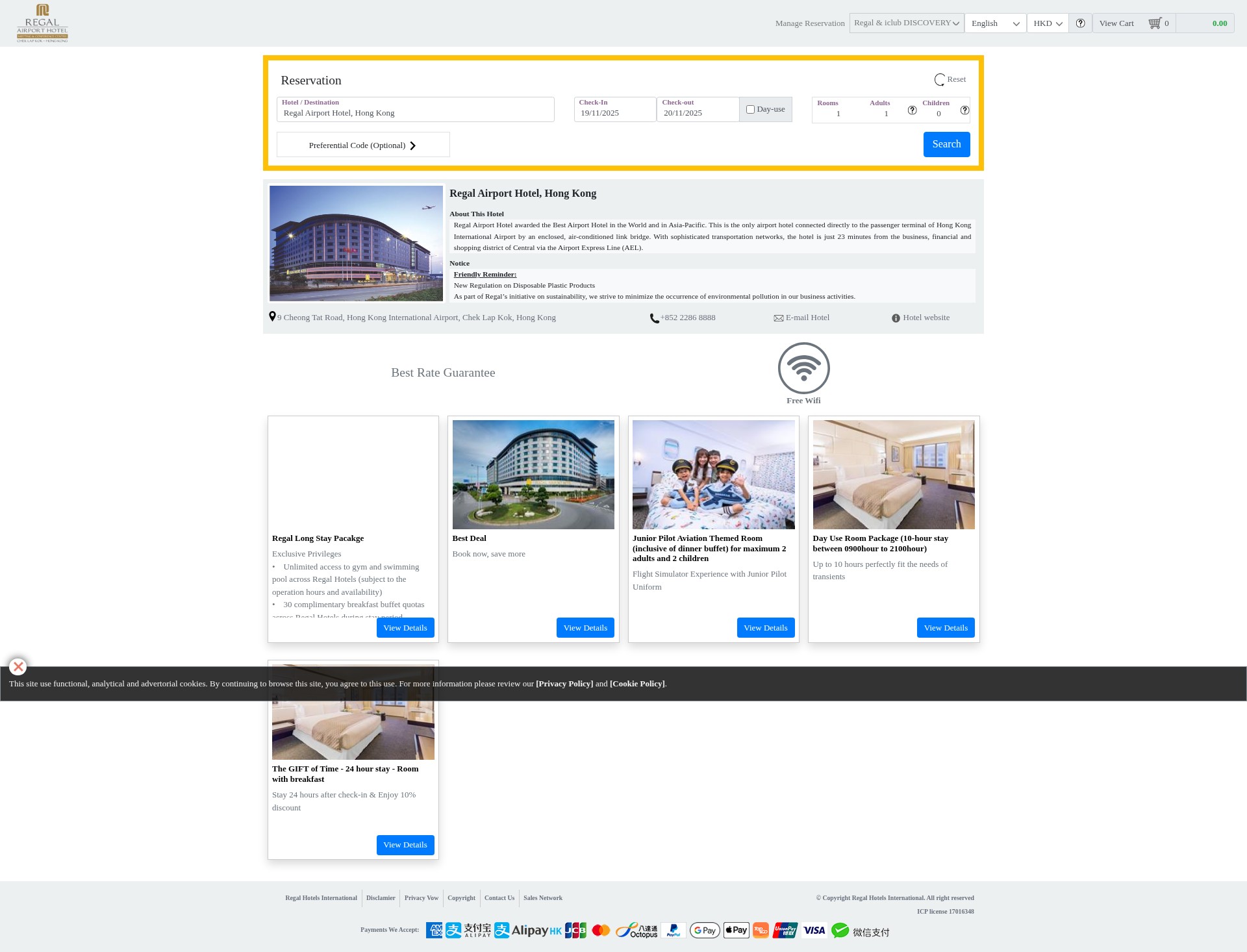This screenshot has width=1247, height=952.
Task: Click the Adults count value
Action: [886, 114]
